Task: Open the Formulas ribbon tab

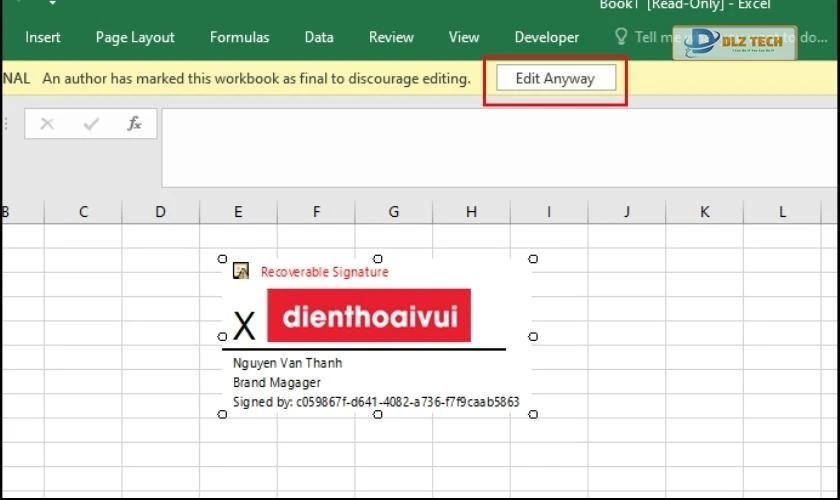Action: [239, 37]
